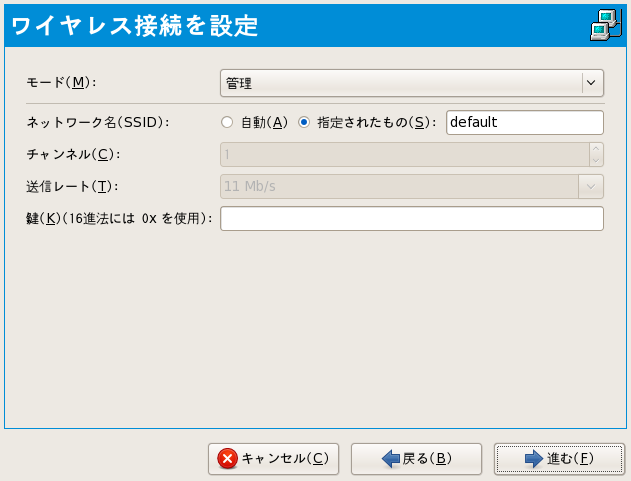Go back with the 戻る(B) button
Image resolution: width=631 pixels, height=481 pixels.
(417, 459)
